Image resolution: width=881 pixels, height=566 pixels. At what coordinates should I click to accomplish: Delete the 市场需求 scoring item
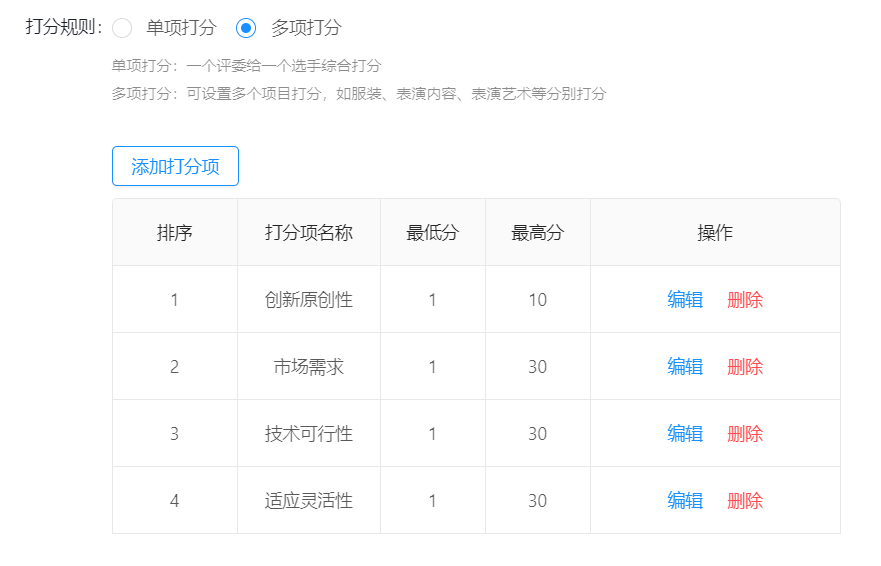click(x=745, y=366)
